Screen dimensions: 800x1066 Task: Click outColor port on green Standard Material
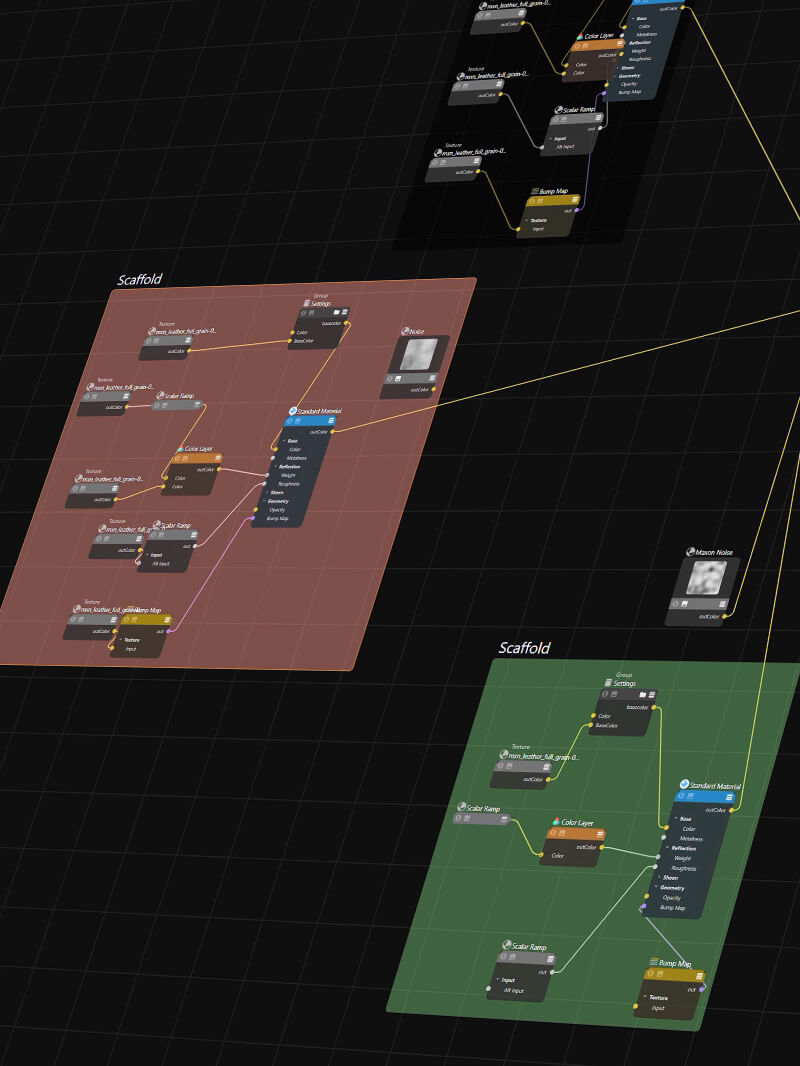point(731,810)
